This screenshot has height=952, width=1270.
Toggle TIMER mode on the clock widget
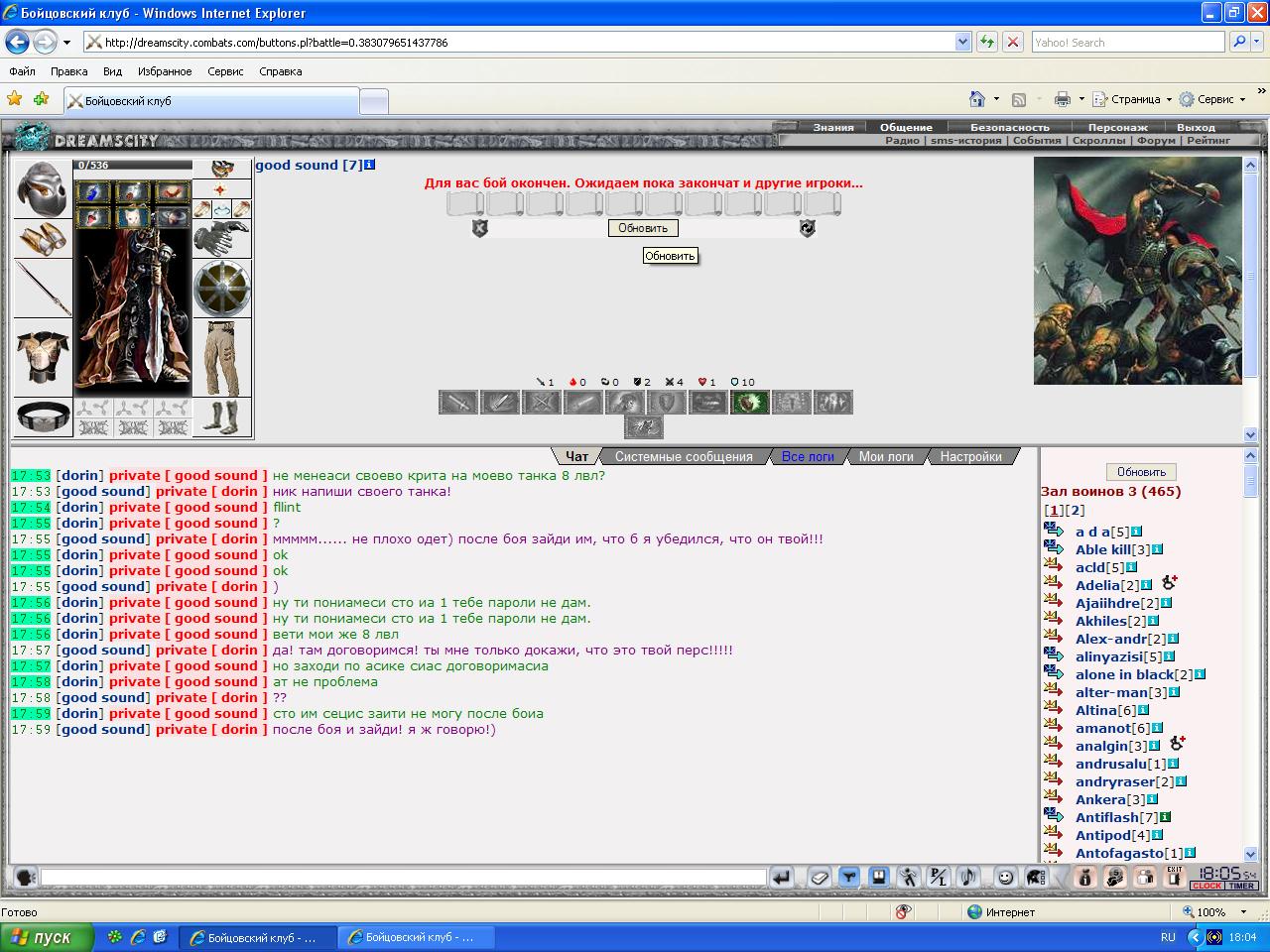(1241, 886)
